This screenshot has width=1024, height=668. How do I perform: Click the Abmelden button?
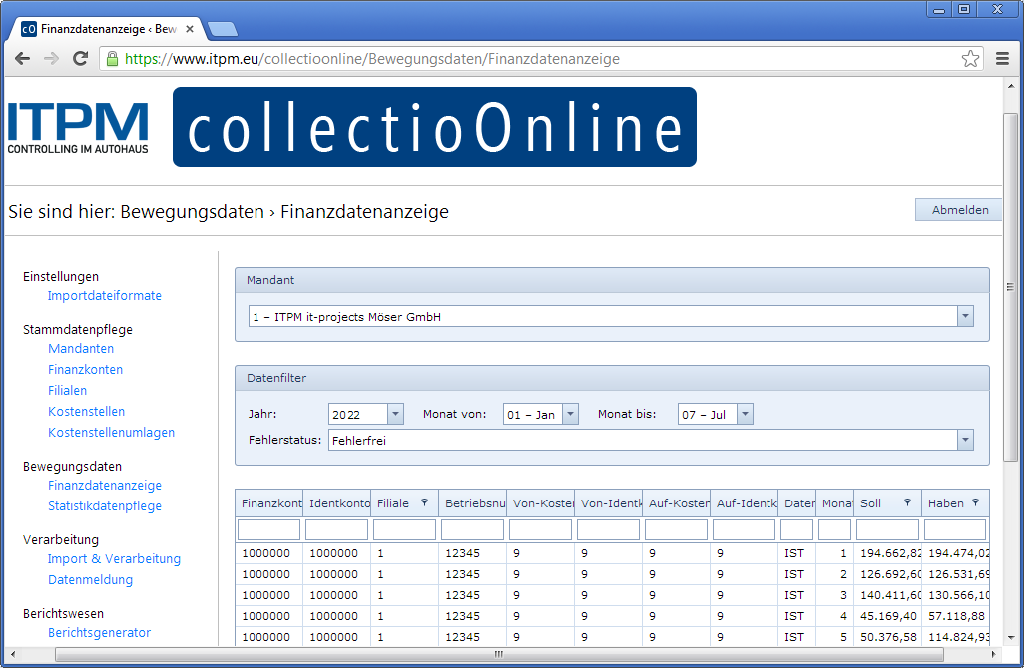(959, 210)
